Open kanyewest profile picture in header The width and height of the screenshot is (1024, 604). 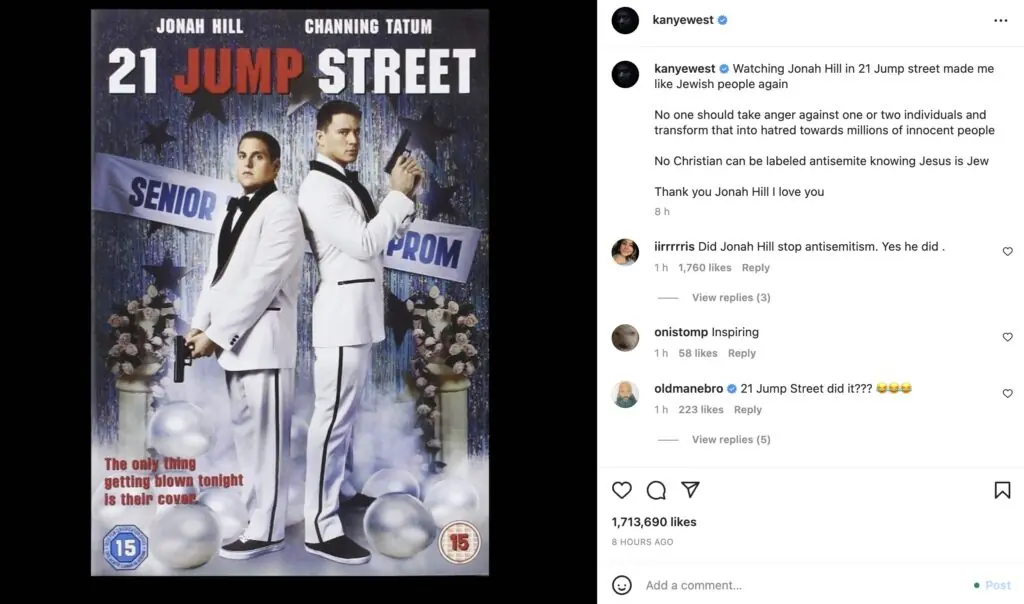tap(625, 20)
